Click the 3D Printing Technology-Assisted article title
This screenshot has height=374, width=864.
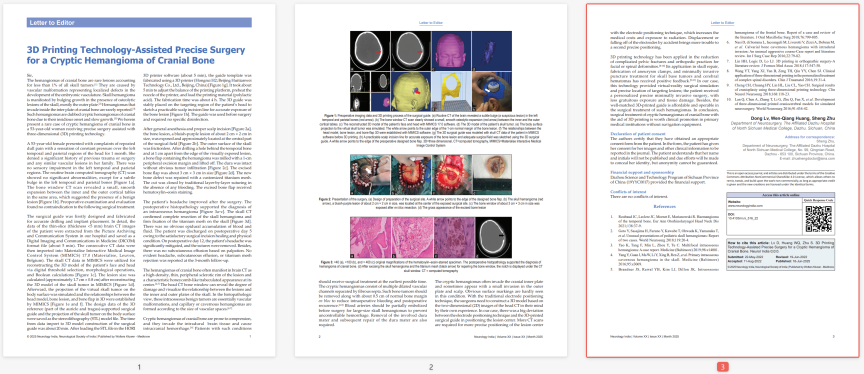(x=136, y=54)
